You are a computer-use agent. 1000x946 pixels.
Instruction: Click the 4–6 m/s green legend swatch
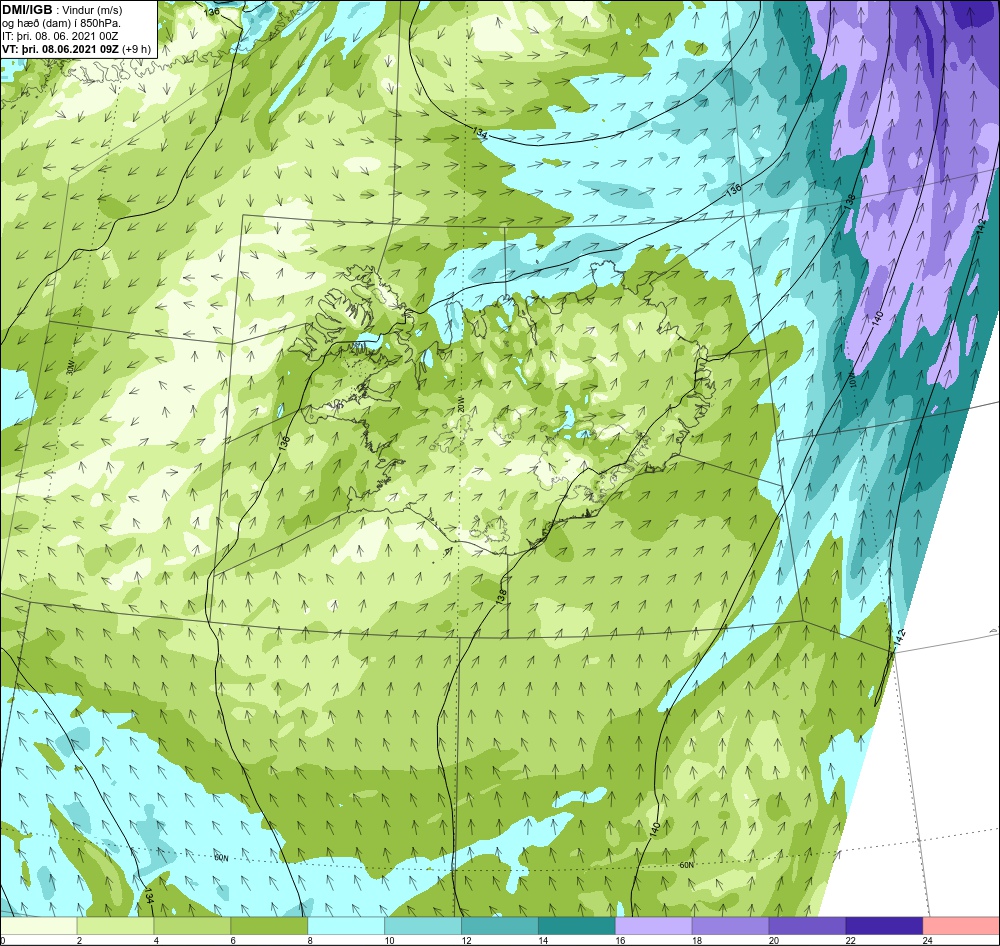pyautogui.click(x=192, y=926)
